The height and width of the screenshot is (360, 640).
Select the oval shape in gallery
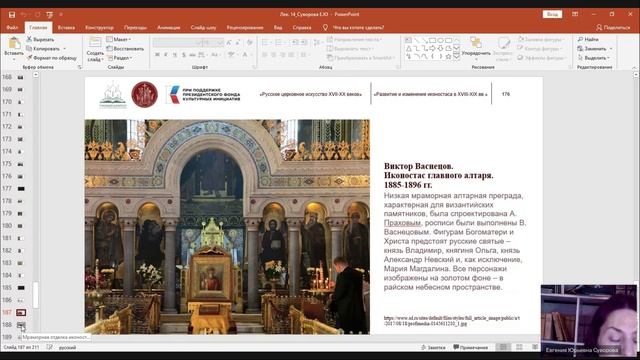pyautogui.click(x=441, y=40)
